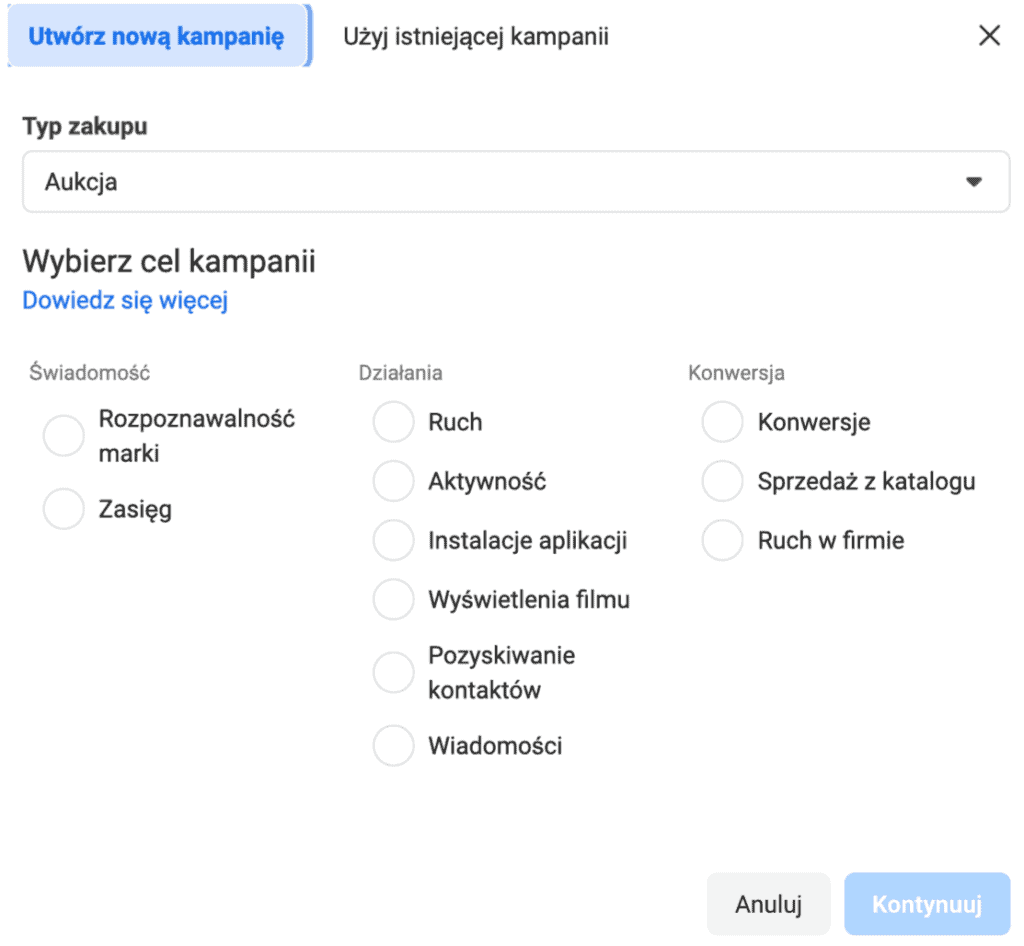
Task: Switch to Utwórz nową kampanię tab
Action: (x=157, y=37)
